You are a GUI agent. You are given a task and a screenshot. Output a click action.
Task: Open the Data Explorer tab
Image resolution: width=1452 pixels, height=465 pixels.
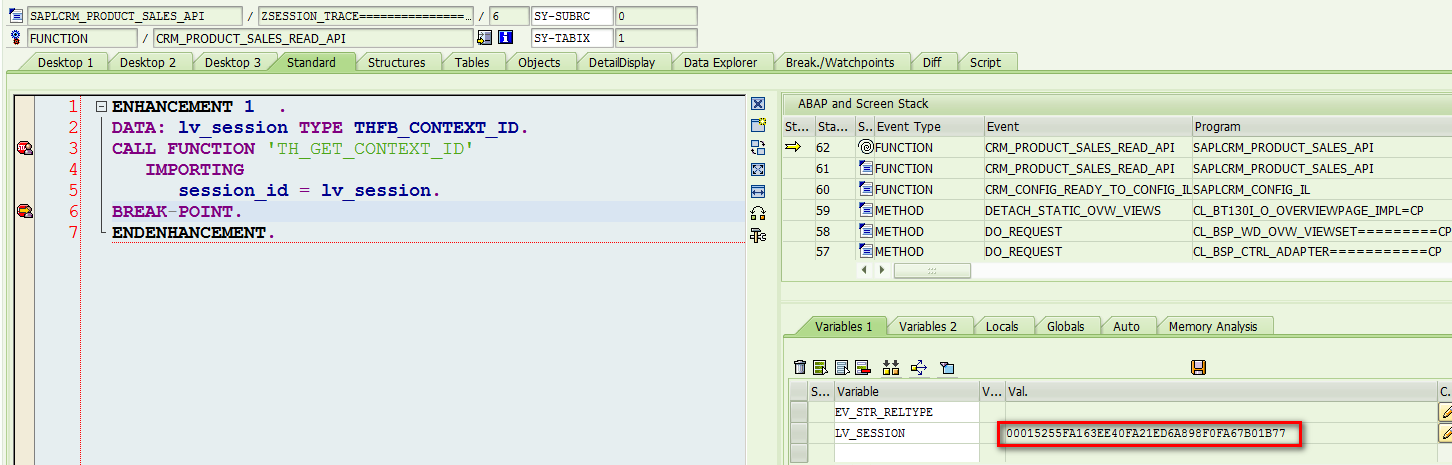point(719,62)
